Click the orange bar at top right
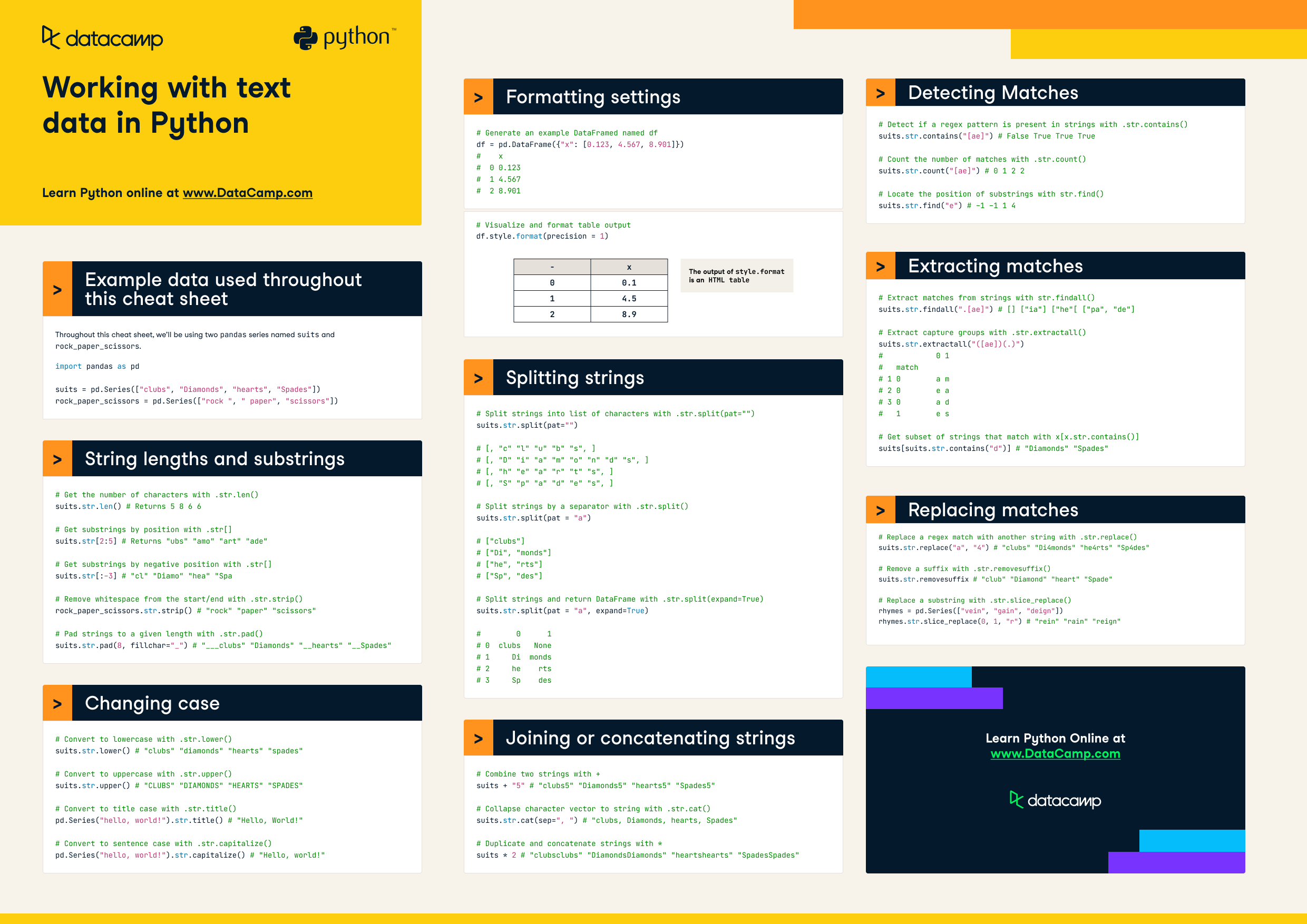1307x924 pixels. coord(1049,14)
